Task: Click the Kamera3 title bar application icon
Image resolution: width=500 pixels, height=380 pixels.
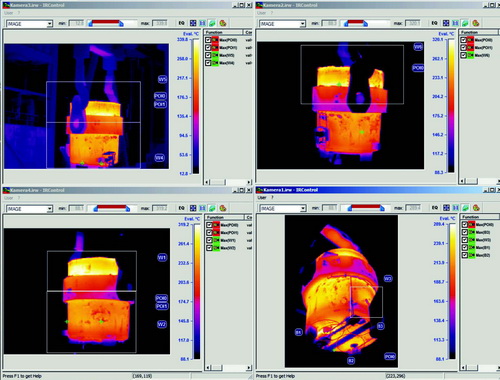Action: [x=6, y=5]
